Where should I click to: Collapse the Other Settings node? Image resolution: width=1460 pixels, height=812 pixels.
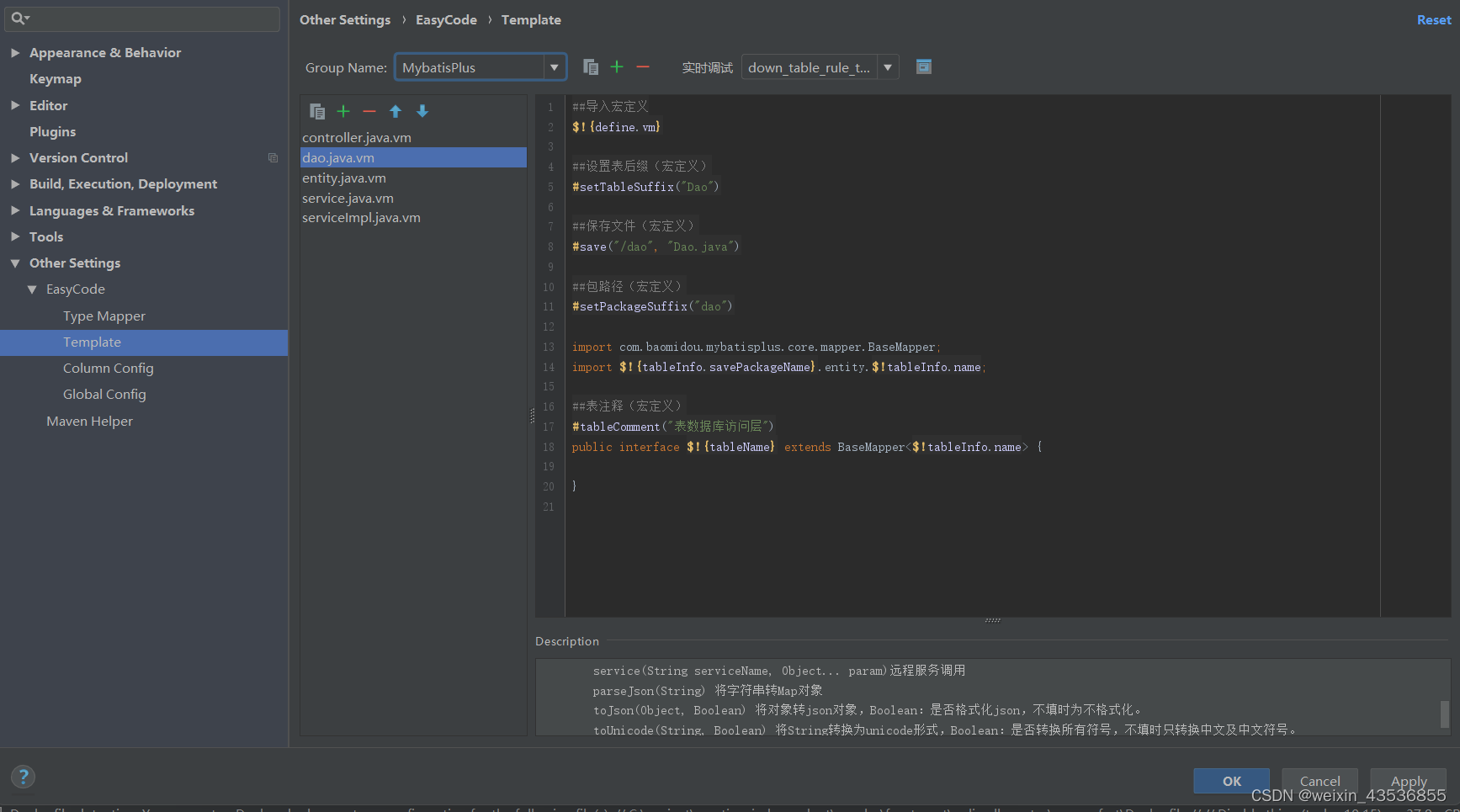coord(15,263)
